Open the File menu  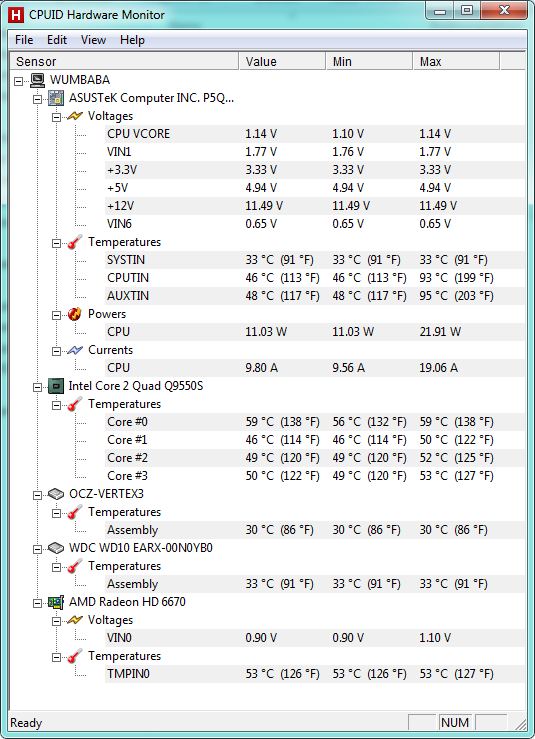[24, 40]
